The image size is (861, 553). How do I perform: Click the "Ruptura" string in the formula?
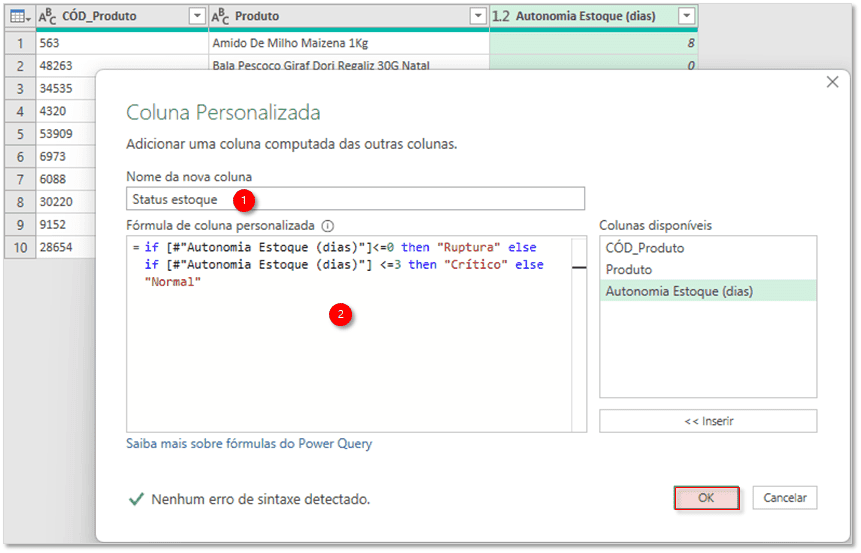tap(468, 247)
